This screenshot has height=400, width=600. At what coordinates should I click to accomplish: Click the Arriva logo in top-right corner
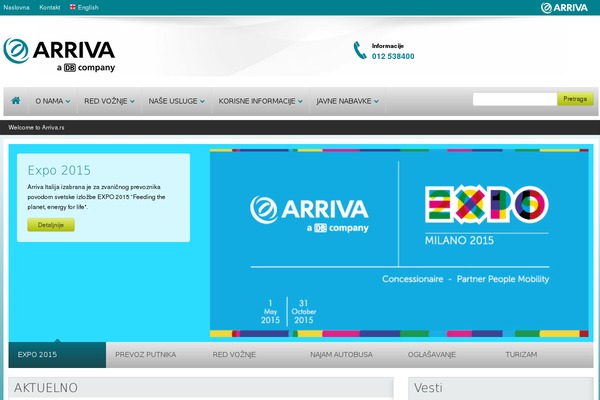(564, 8)
